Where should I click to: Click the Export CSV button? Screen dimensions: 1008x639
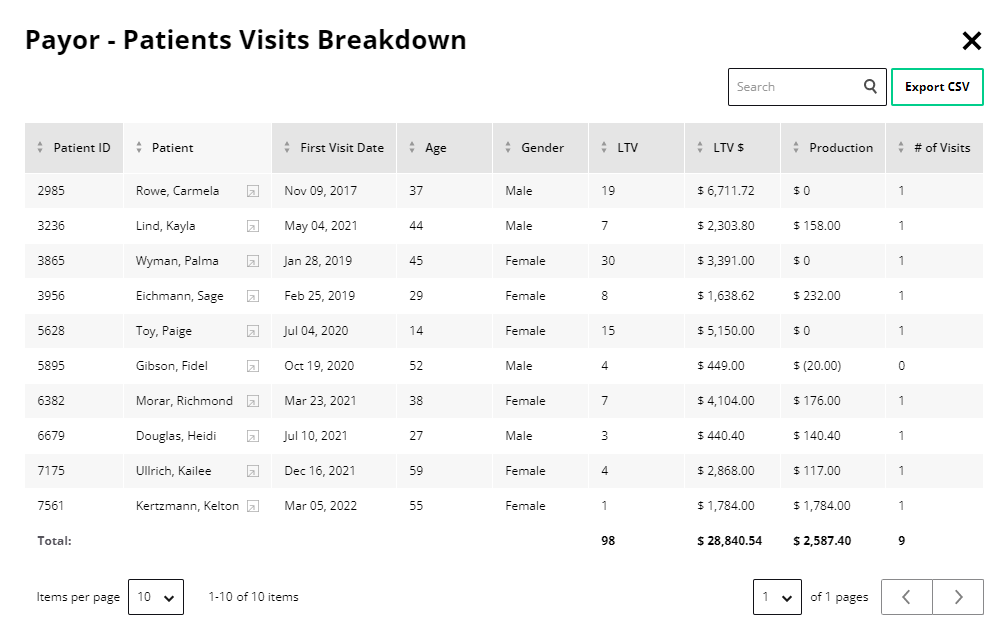pyautogui.click(x=937, y=86)
